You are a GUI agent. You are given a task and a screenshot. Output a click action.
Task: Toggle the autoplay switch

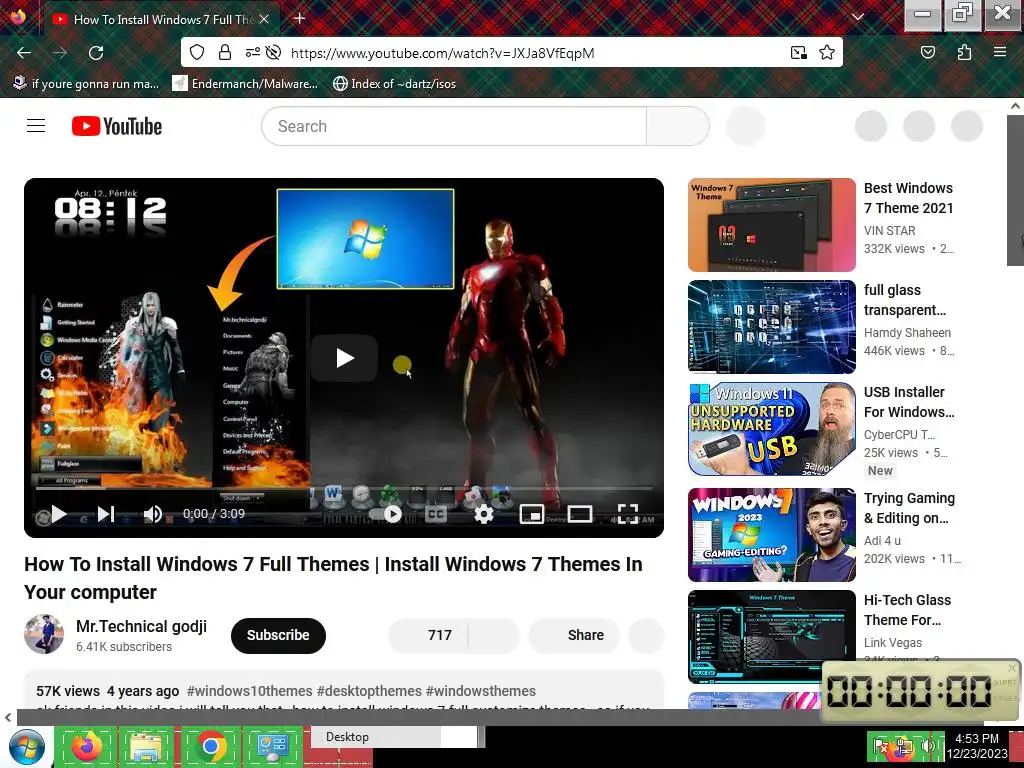(x=385, y=514)
